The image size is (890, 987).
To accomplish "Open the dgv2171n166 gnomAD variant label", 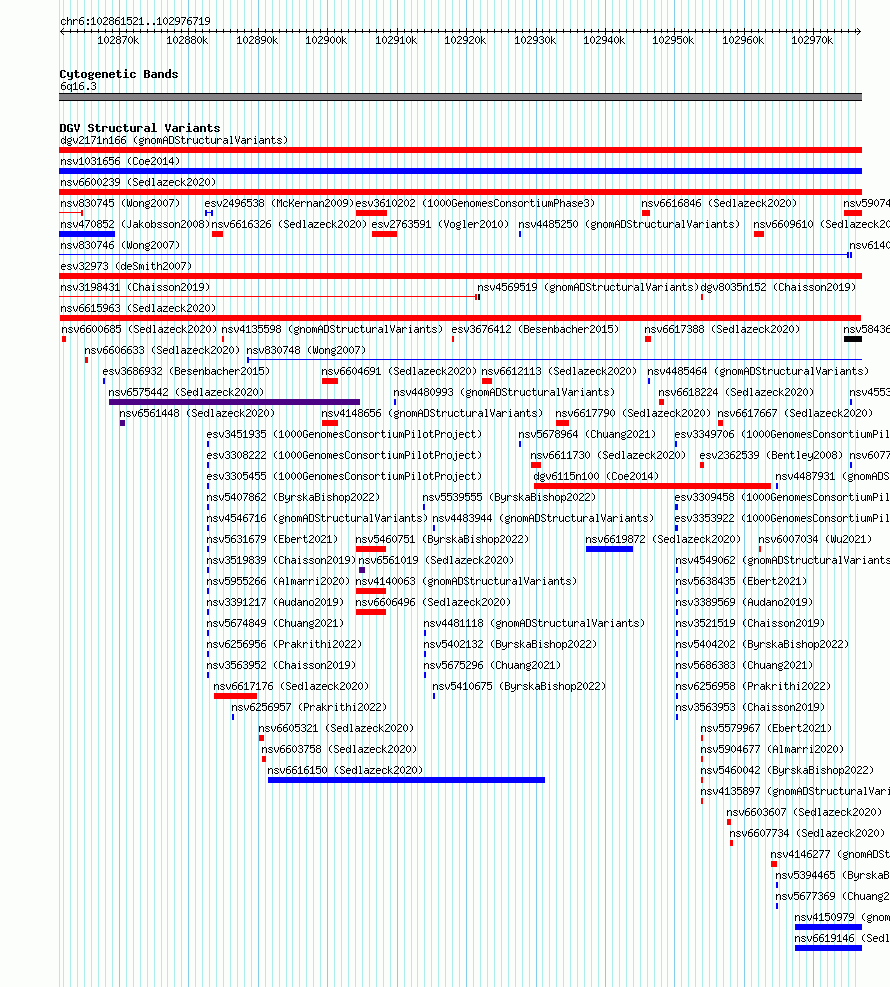I will coord(174,140).
